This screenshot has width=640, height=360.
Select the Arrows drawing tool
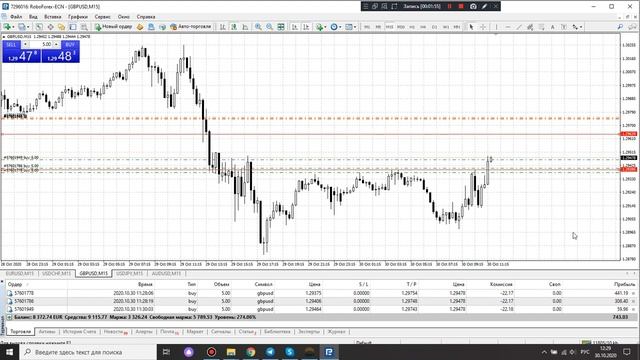coord(575,27)
